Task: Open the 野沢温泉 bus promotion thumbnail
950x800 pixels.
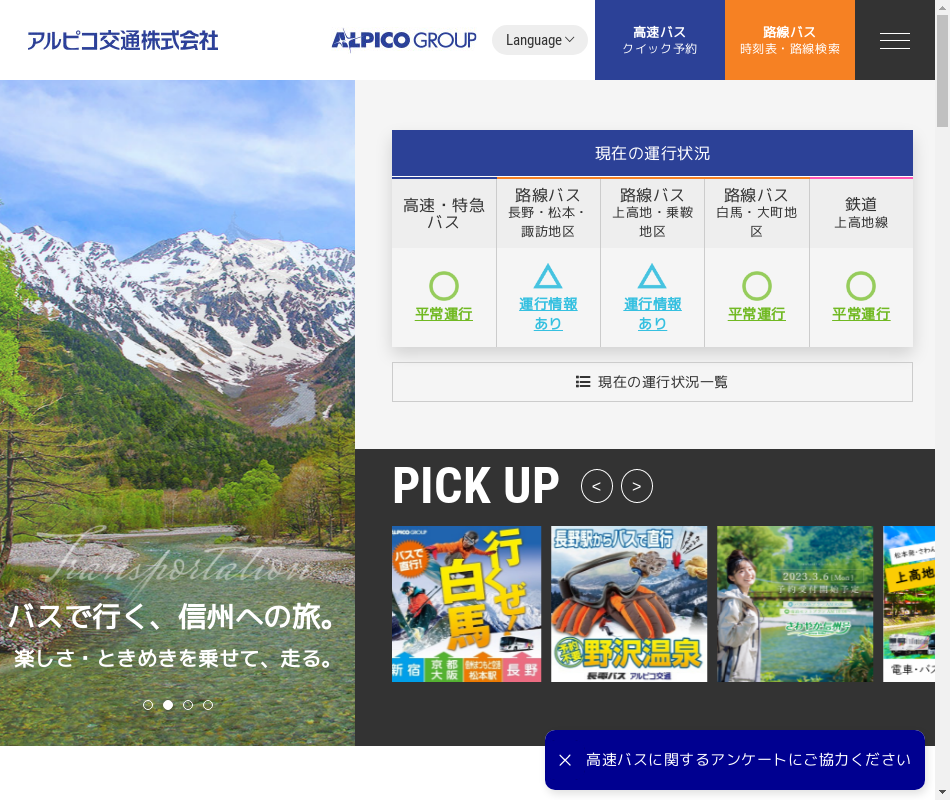Action: point(629,604)
